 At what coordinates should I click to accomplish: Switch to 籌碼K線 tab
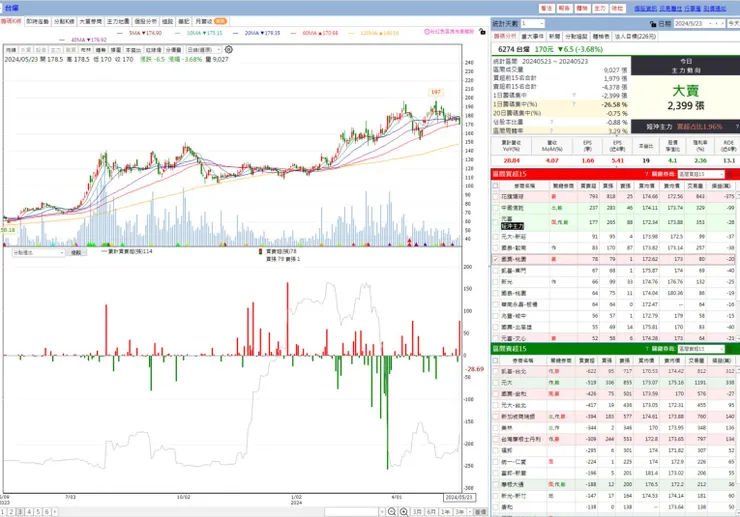point(11,21)
